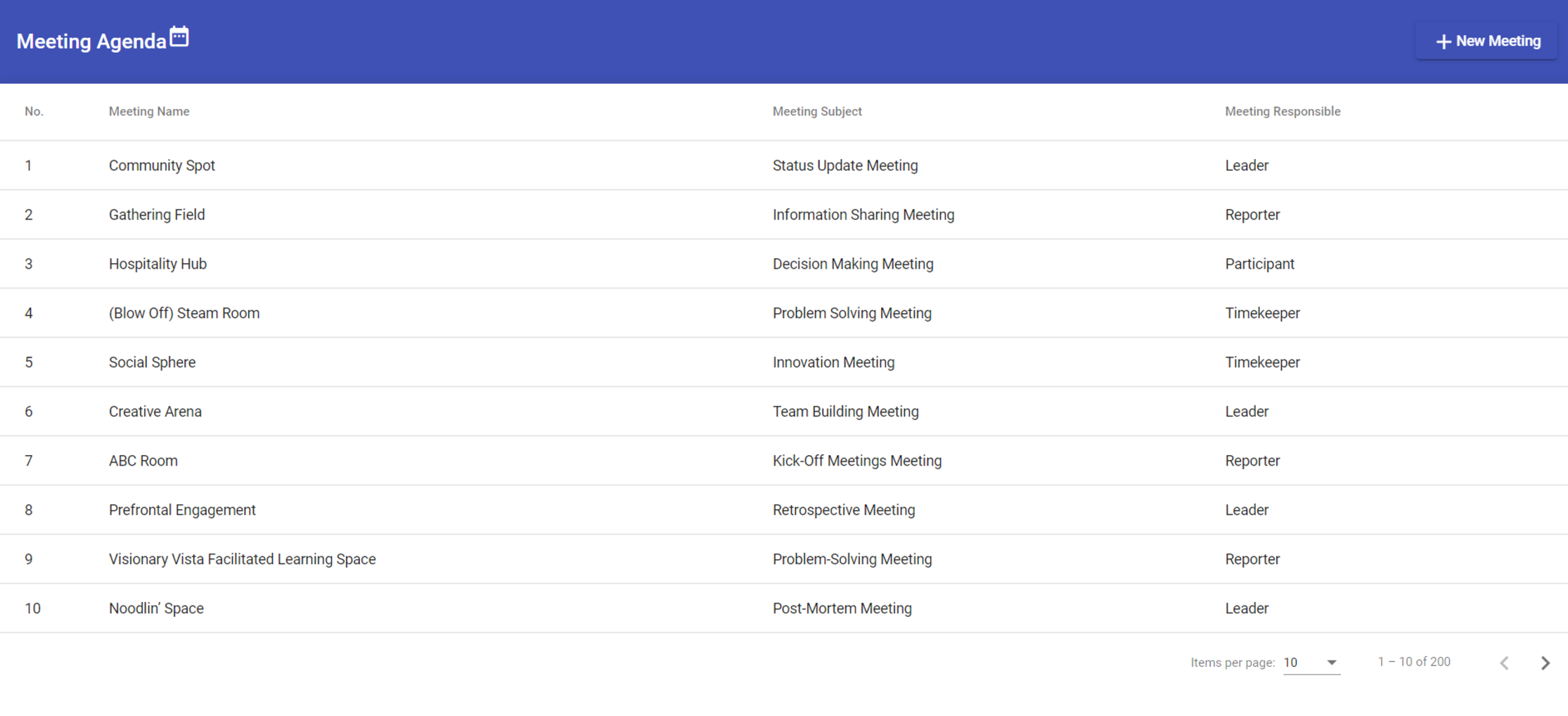Click the No. column header
This screenshot has width=1568, height=716.
point(34,111)
